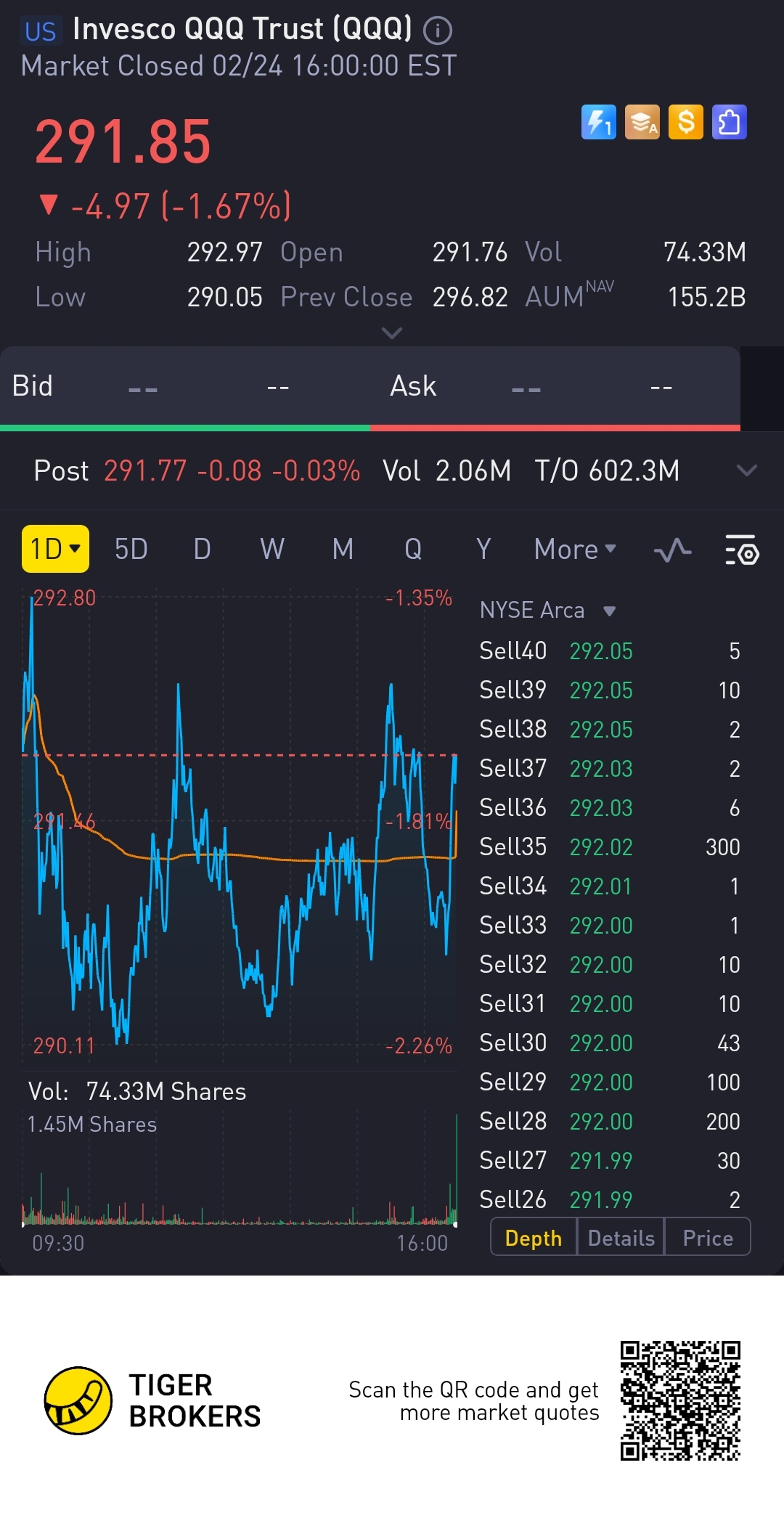784x1526 pixels.
Task: Tap the blue lightning quick trade icon
Action: click(x=598, y=122)
